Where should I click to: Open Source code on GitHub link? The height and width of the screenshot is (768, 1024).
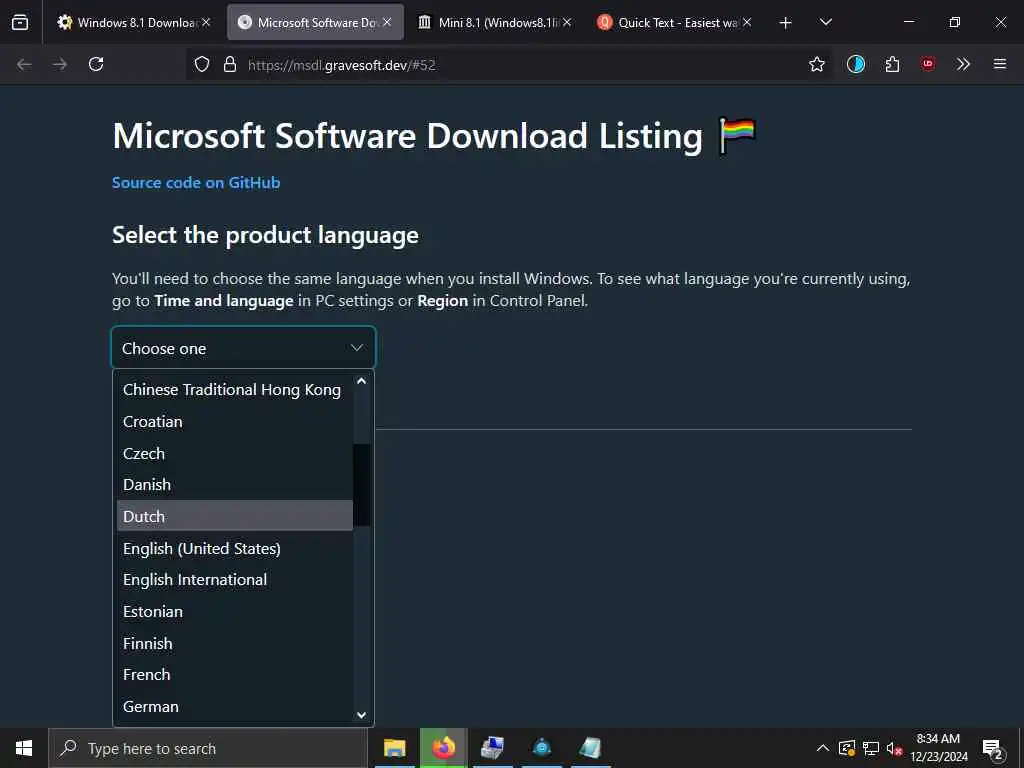click(196, 183)
